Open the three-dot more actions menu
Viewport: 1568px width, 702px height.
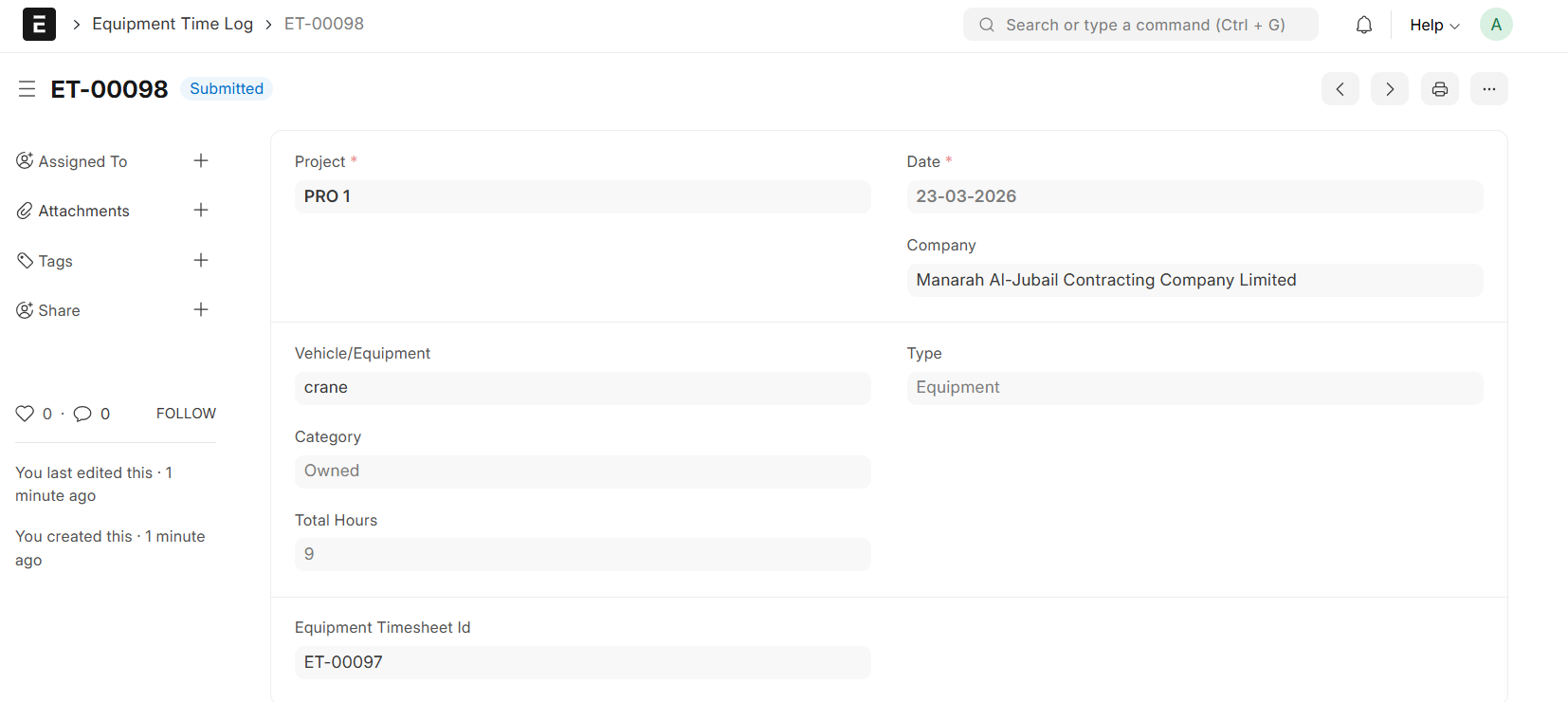coord(1488,89)
